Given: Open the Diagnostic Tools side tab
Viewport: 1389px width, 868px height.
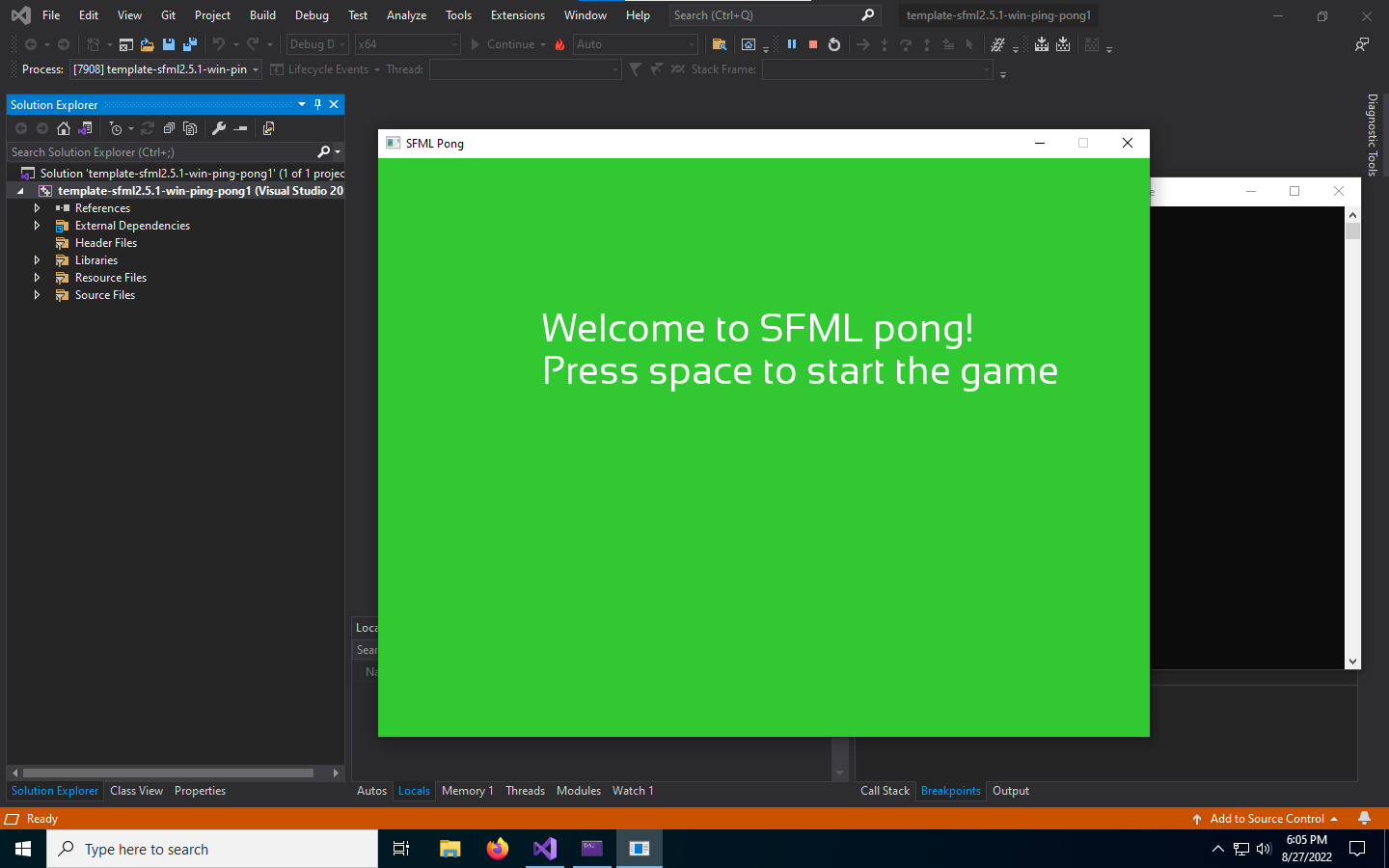Looking at the screenshot, I should (1373, 134).
